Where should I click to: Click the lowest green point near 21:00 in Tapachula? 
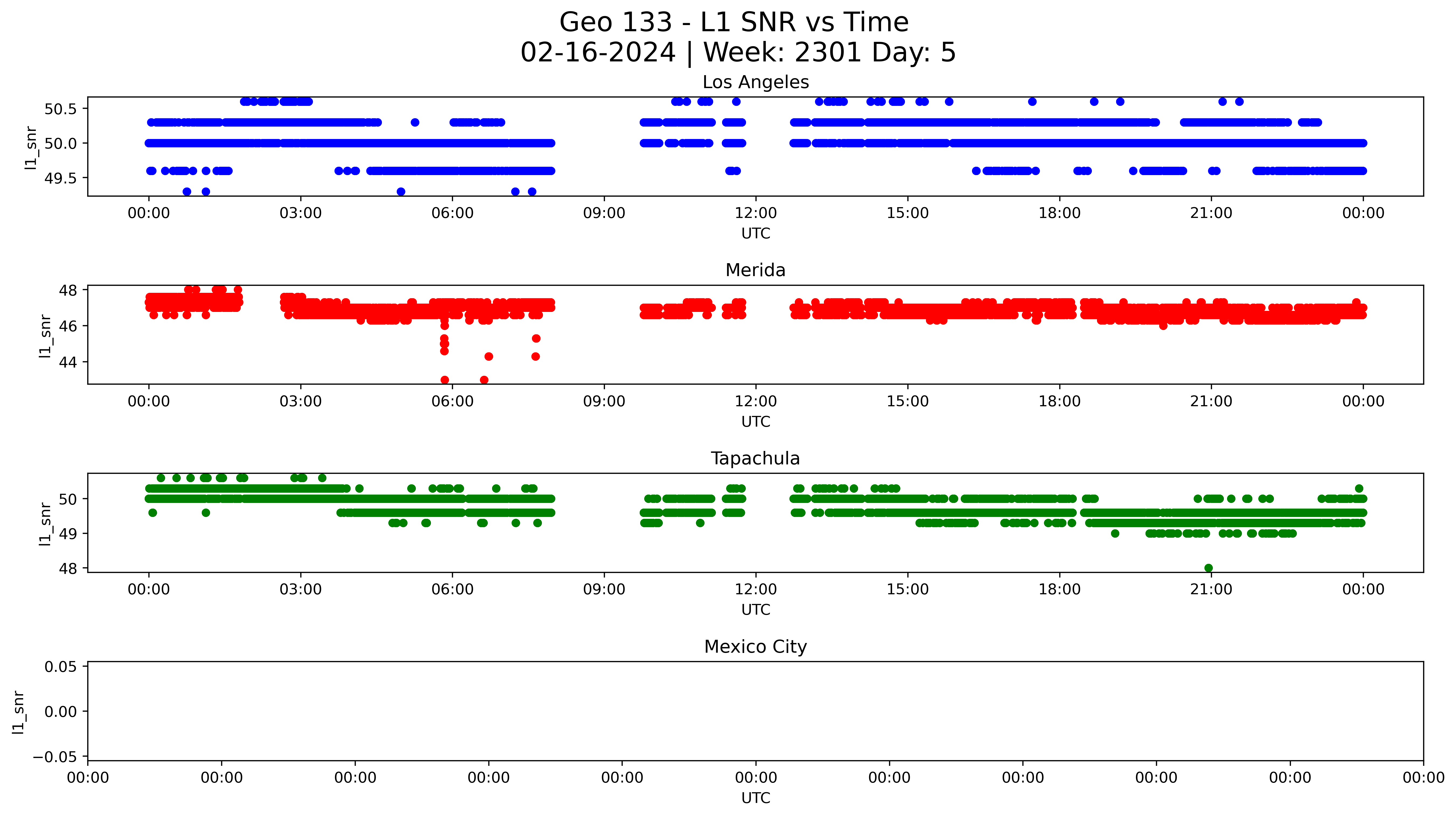click(1208, 568)
